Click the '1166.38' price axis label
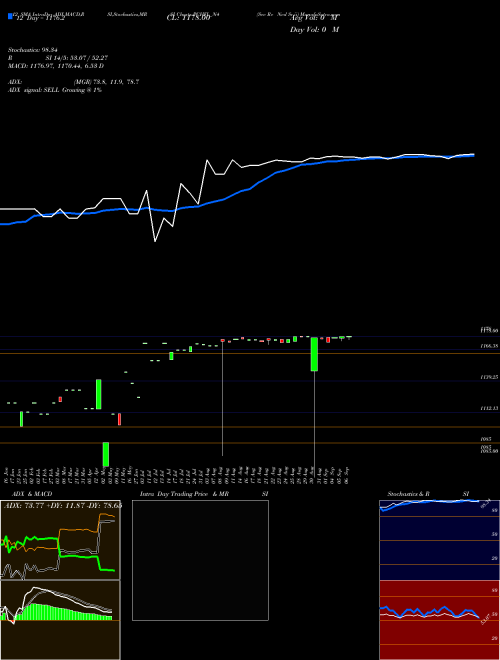 [489, 346]
